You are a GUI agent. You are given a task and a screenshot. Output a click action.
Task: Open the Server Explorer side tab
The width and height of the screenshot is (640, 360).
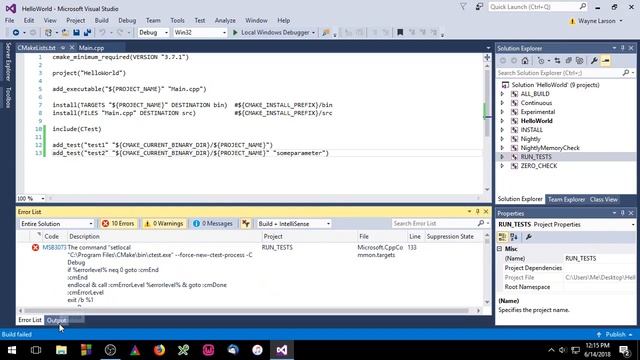[x=8, y=62]
